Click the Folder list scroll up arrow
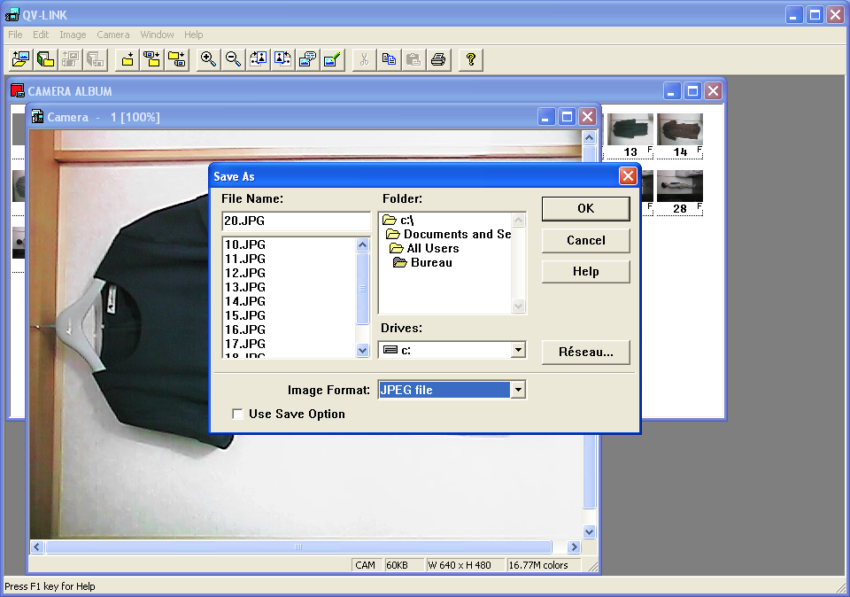Image resolution: width=850 pixels, height=597 pixels. click(x=518, y=220)
